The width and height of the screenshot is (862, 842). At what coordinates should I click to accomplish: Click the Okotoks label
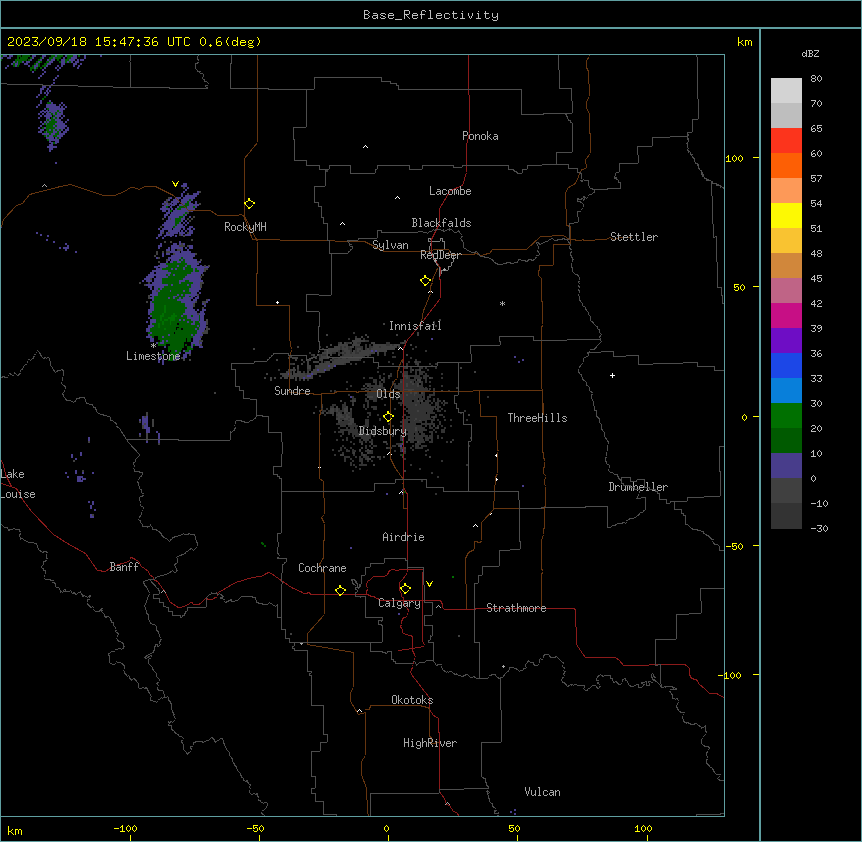click(412, 700)
